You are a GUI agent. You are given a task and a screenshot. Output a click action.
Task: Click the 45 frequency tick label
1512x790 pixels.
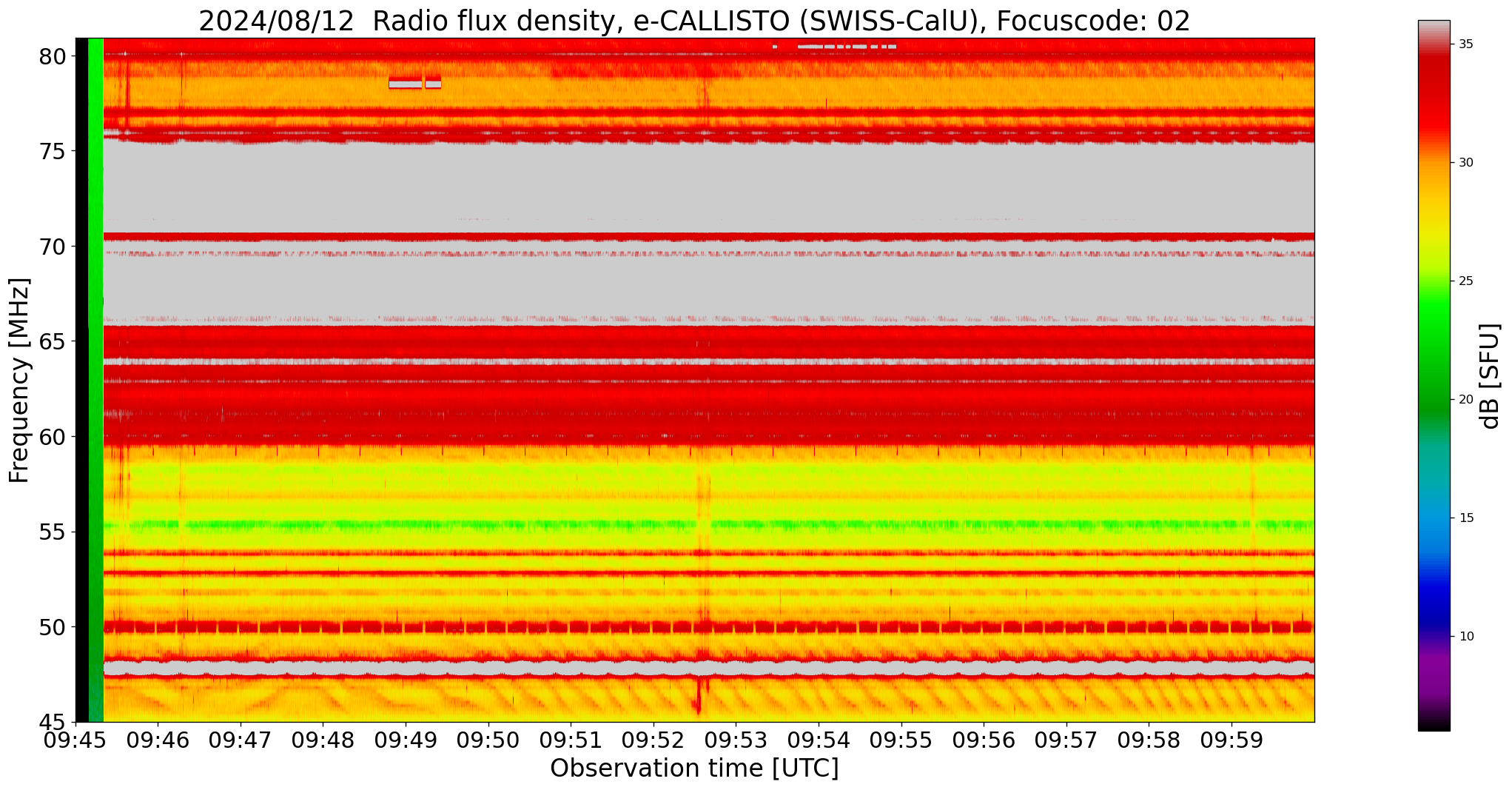[x=53, y=722]
